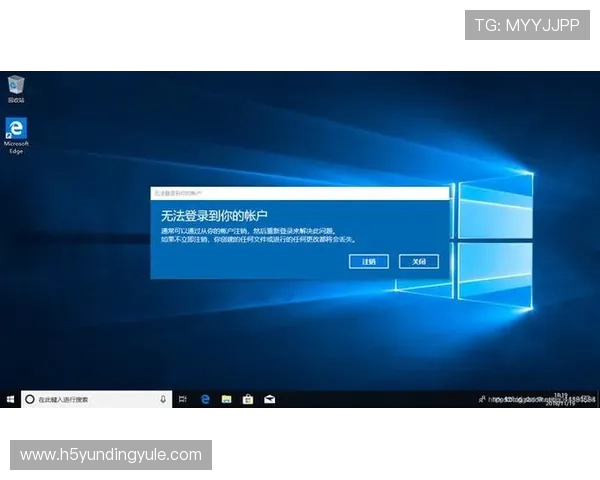Select the Microsoft Edge desktop shortcut

pos(16,131)
